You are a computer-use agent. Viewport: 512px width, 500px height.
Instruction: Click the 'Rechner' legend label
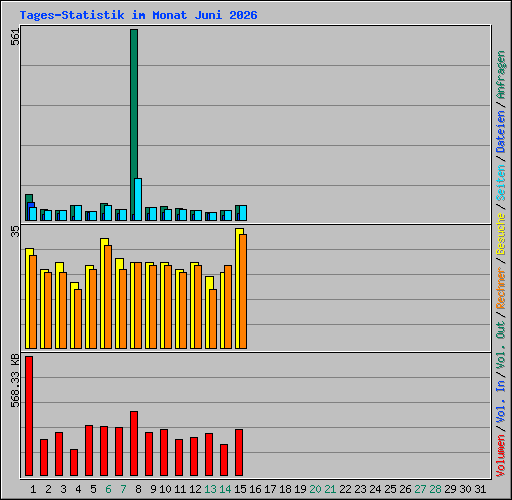(501, 288)
